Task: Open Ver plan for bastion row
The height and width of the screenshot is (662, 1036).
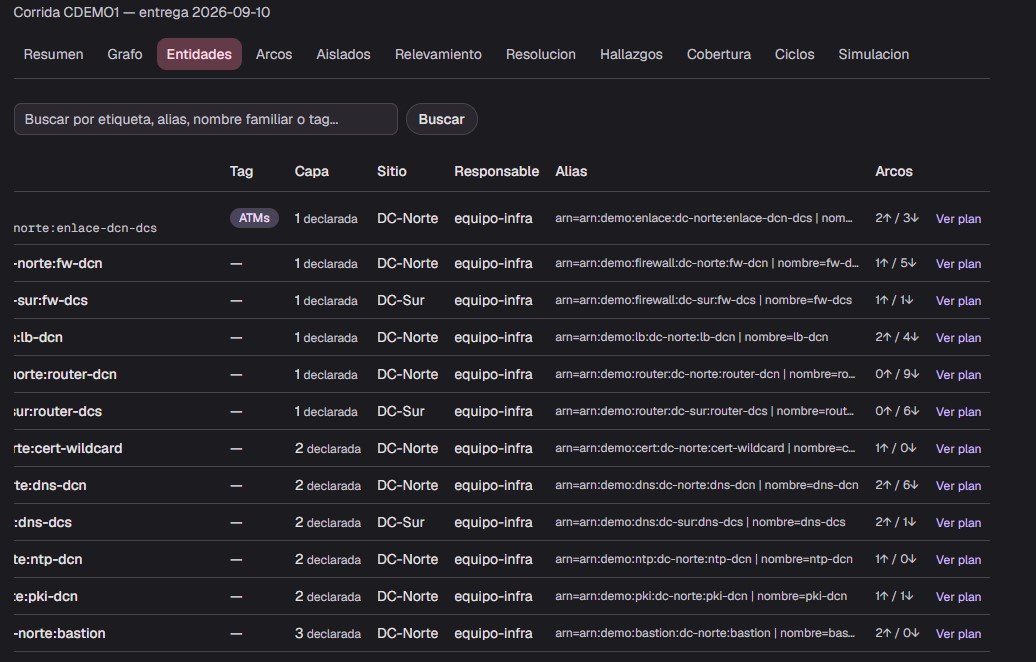Action: 958,634
